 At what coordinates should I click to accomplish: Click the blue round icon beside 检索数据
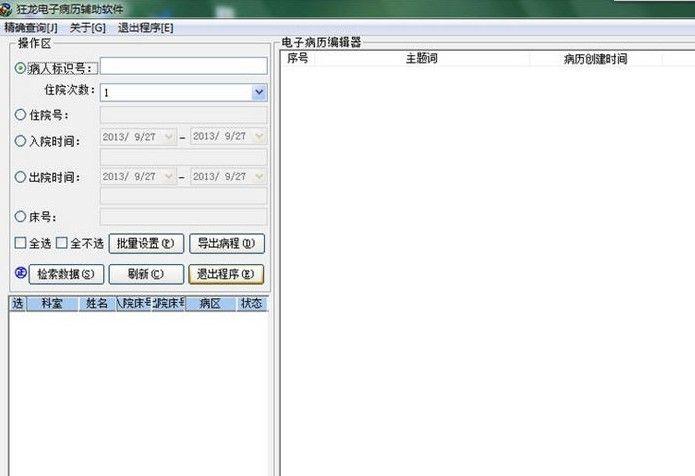pyautogui.click(x=20, y=272)
